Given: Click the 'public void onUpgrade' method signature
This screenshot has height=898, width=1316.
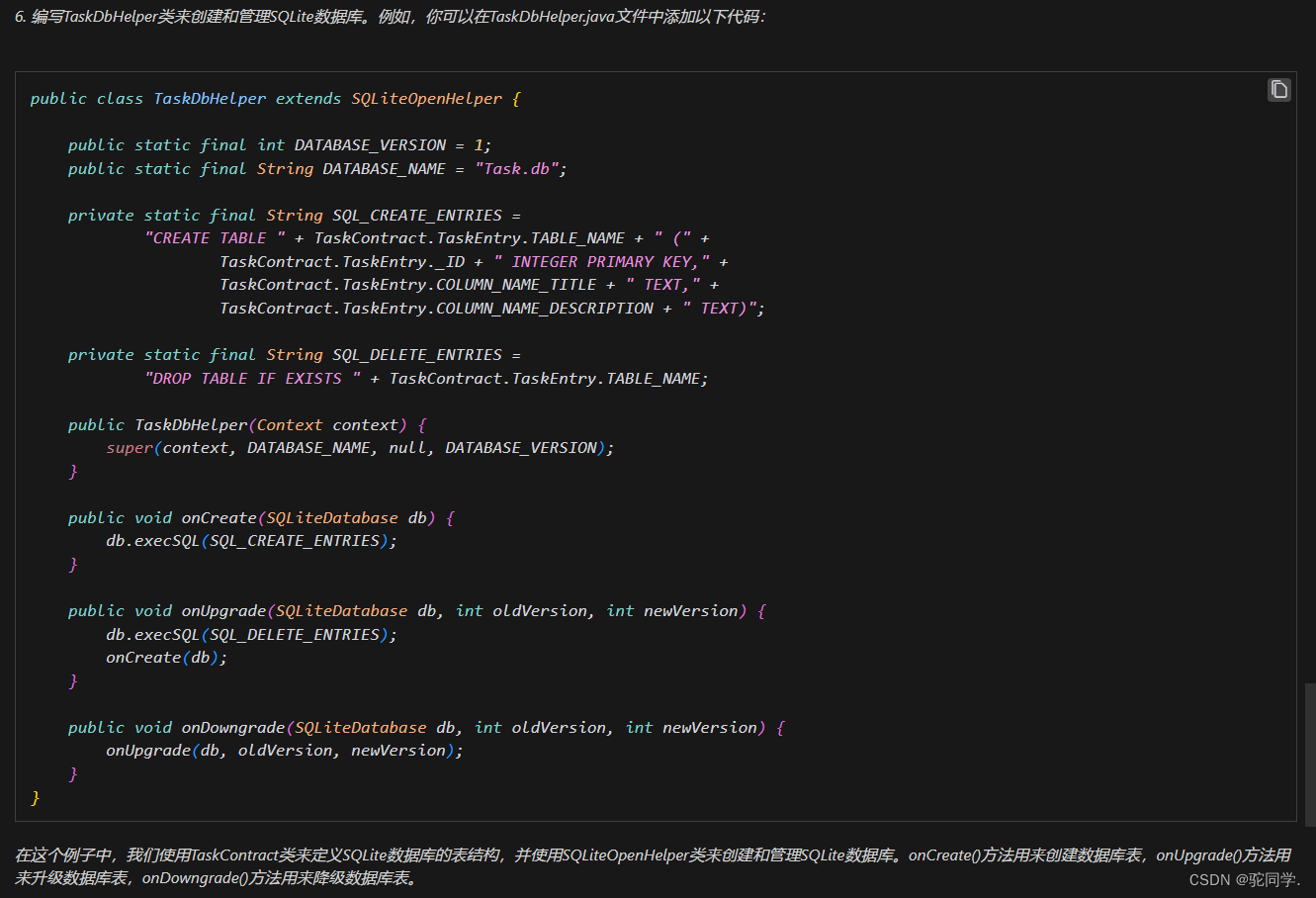Looking at the screenshot, I should coord(417,611).
